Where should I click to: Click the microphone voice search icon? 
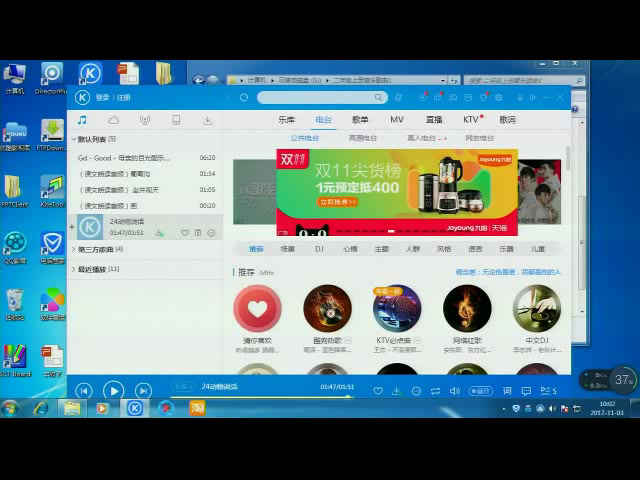(398, 98)
